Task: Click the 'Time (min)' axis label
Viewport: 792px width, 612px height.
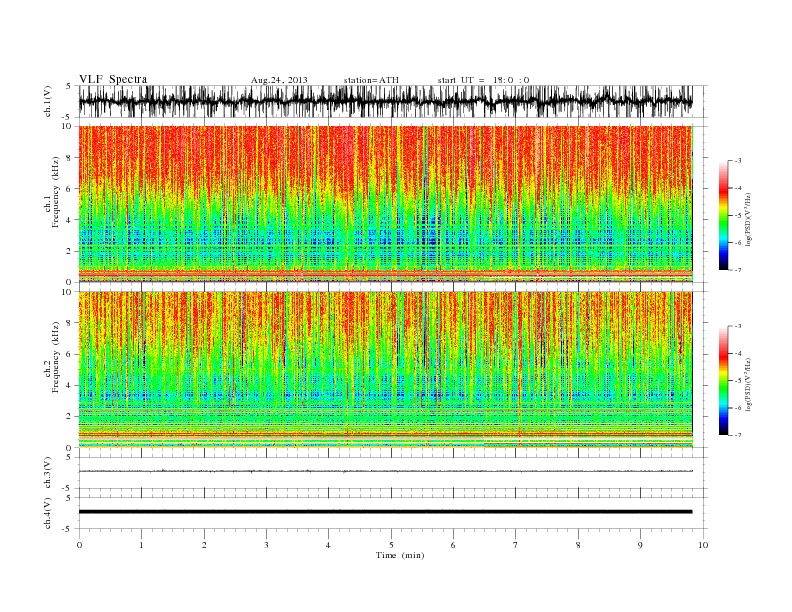Action: coord(400,555)
